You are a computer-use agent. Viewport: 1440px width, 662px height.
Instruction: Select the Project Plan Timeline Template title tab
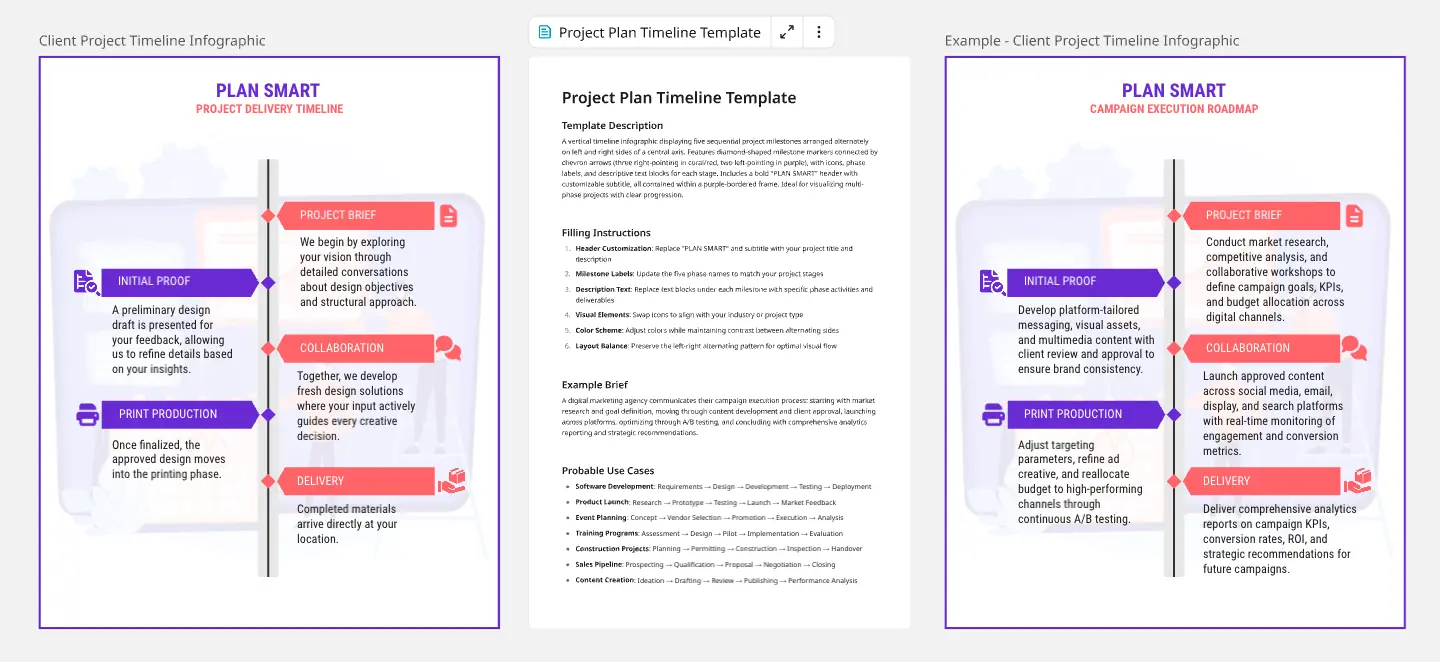coord(659,32)
